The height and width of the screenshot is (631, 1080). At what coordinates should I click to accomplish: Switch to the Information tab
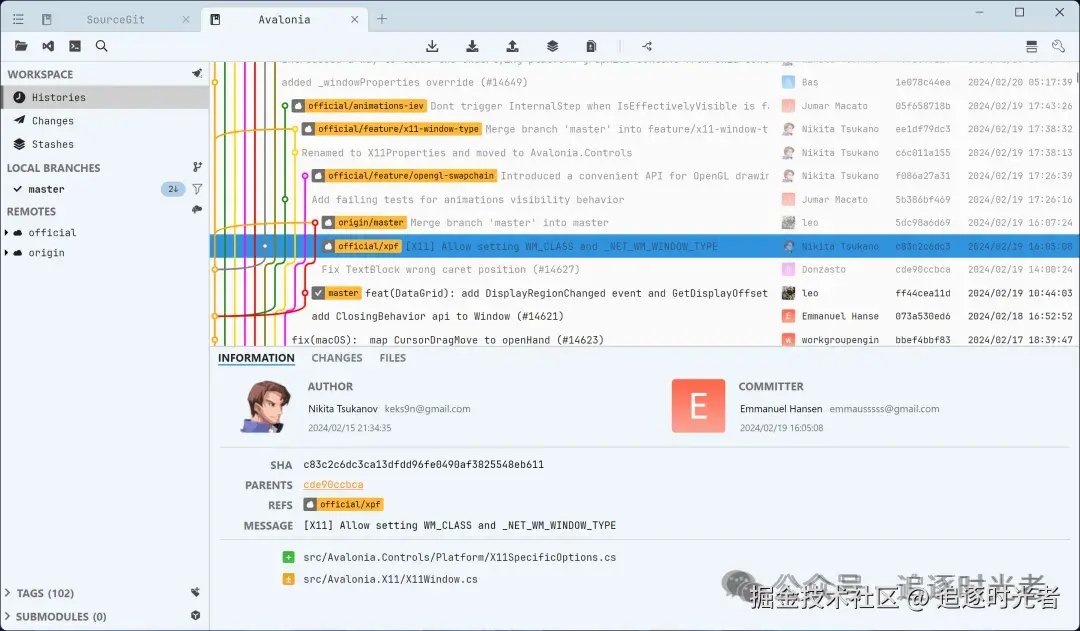pos(256,358)
